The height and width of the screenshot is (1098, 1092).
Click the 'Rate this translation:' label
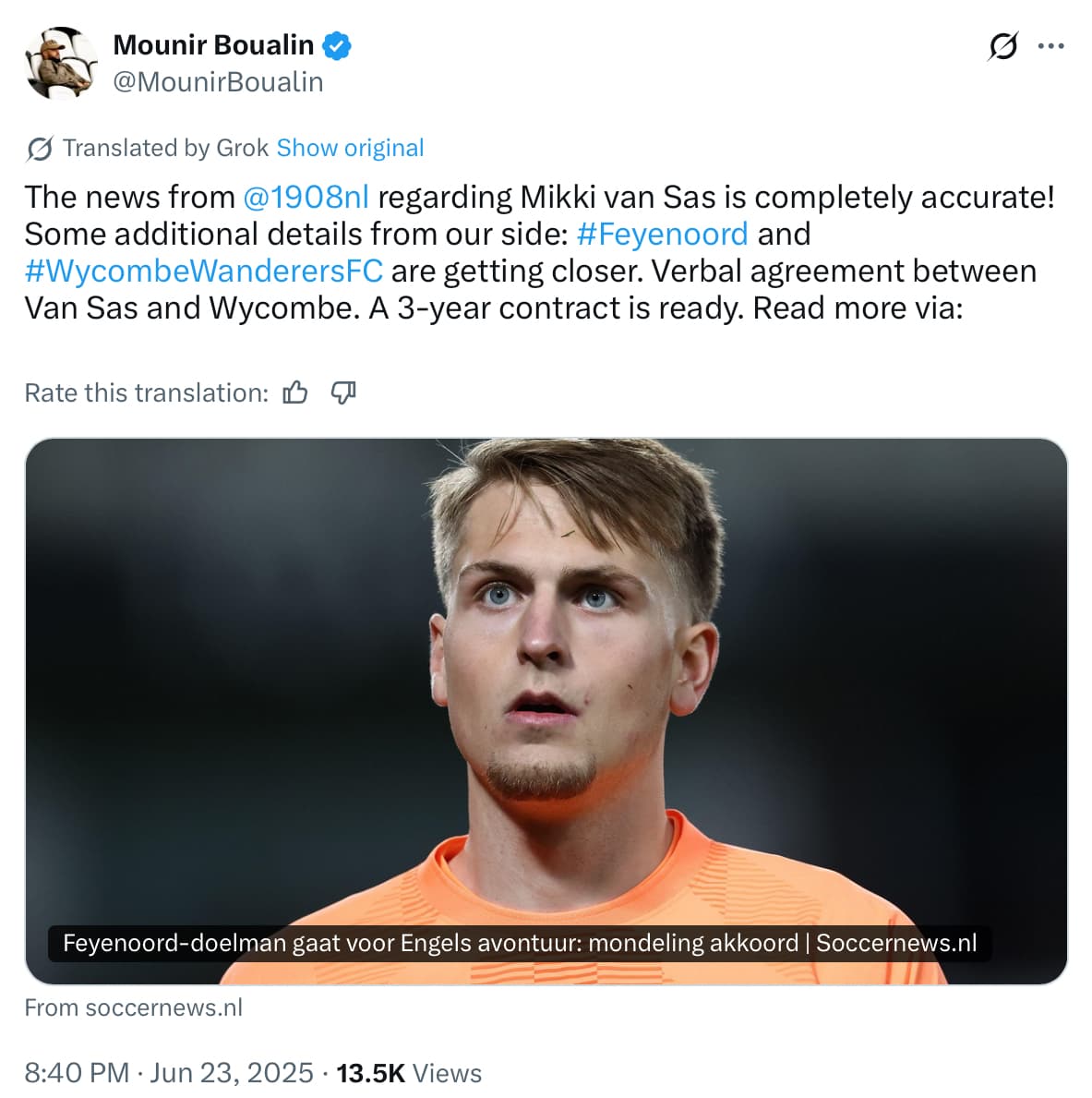point(146,393)
